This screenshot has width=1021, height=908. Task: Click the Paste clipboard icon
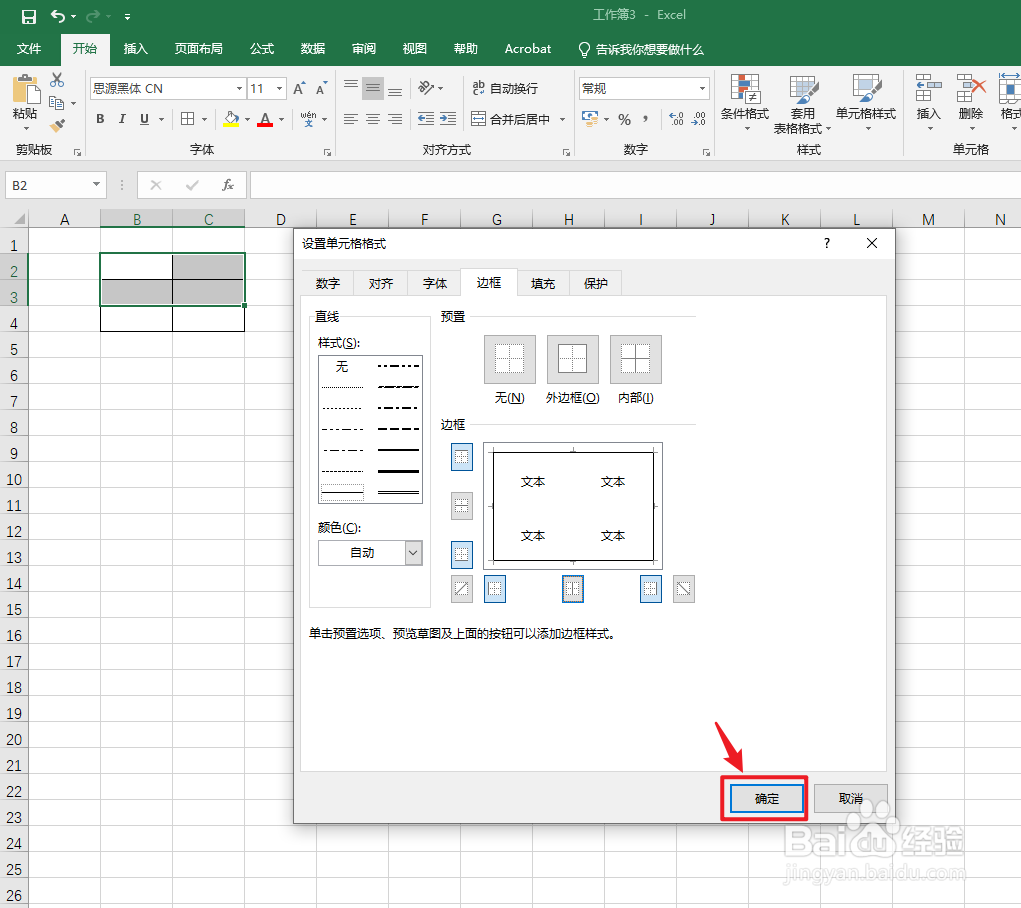[25, 89]
